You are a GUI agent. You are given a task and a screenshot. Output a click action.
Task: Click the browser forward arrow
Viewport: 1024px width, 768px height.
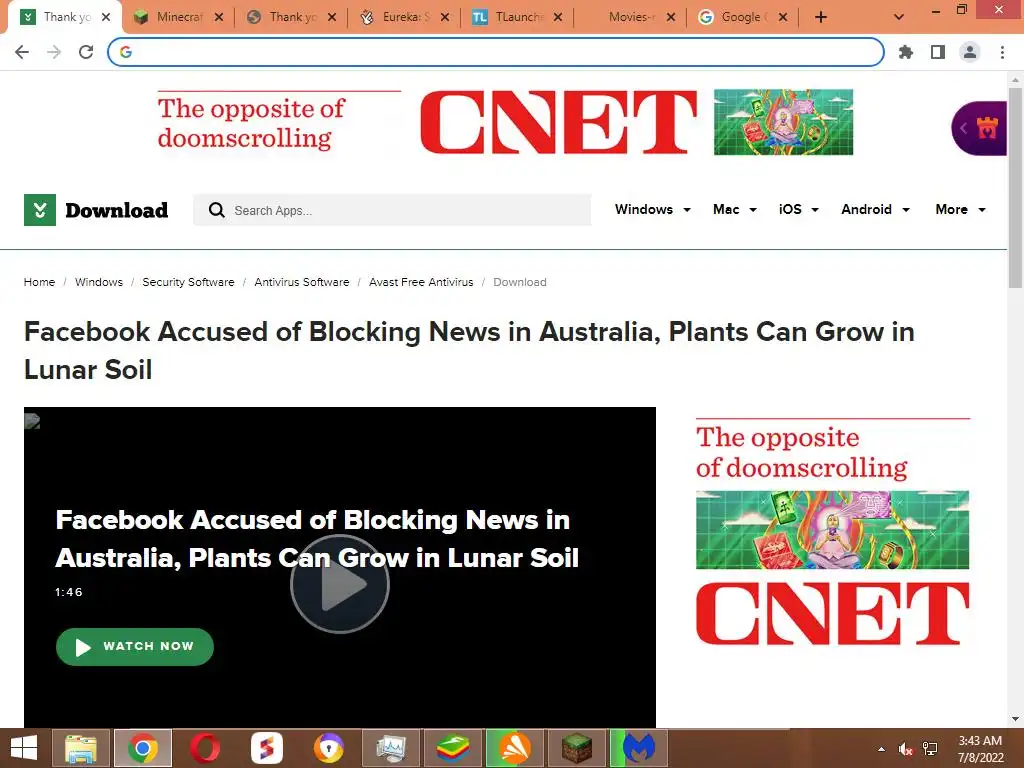pos(54,52)
